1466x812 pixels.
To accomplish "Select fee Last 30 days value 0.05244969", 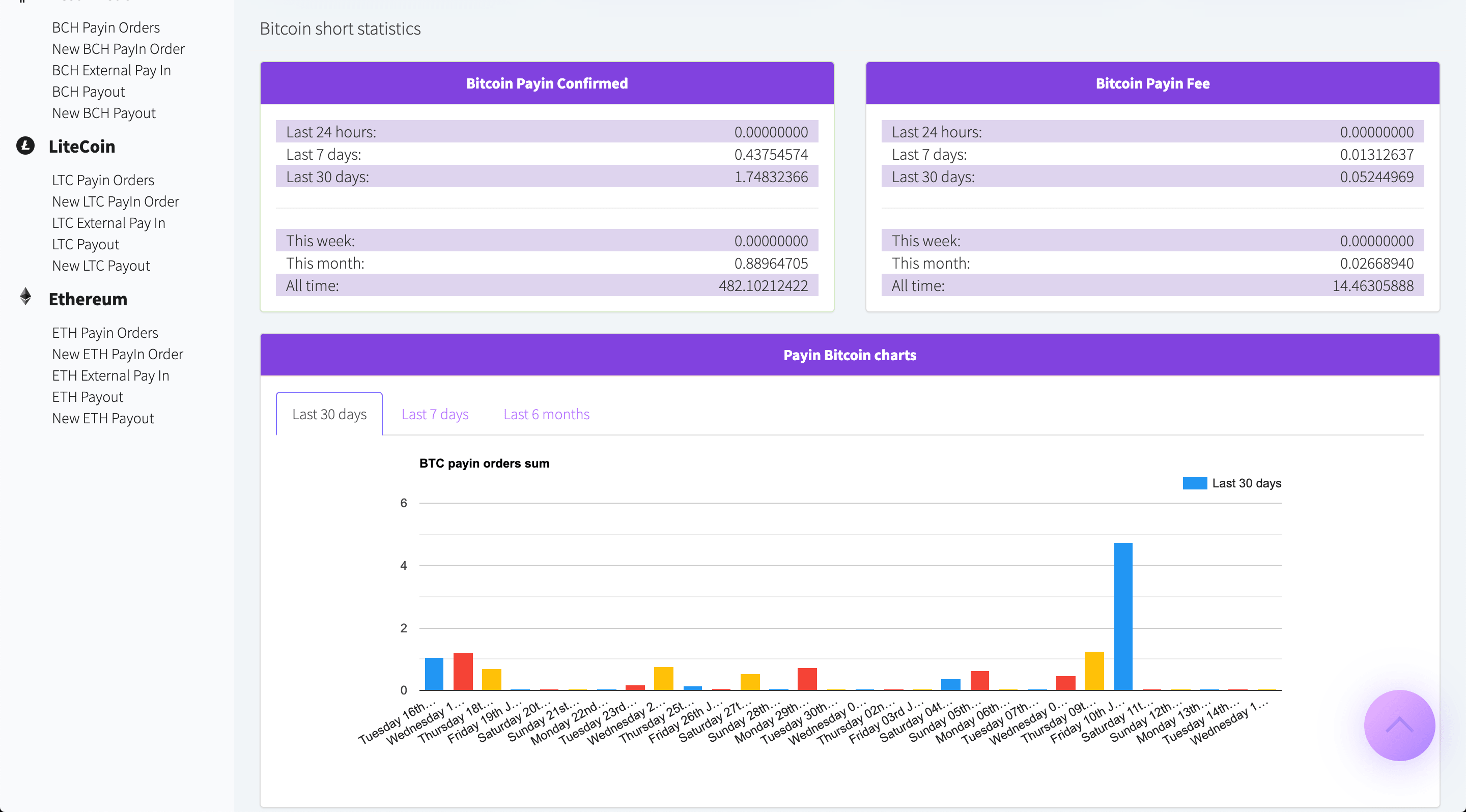I will (1376, 177).
